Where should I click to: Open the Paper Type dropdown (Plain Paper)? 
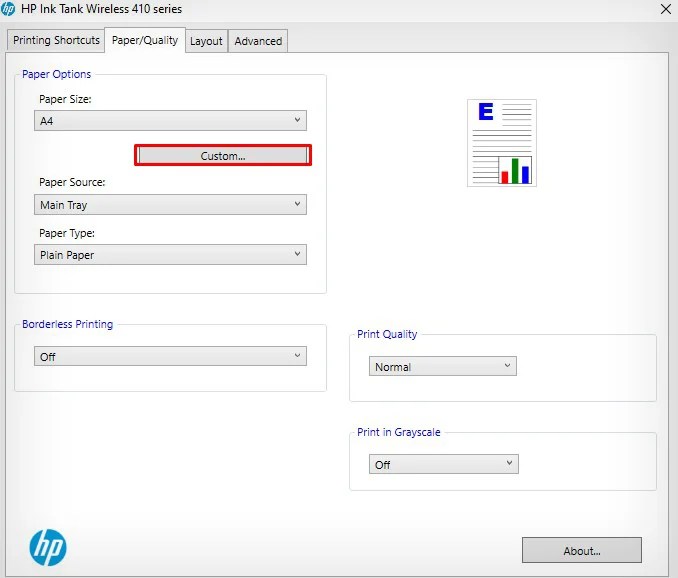(170, 255)
